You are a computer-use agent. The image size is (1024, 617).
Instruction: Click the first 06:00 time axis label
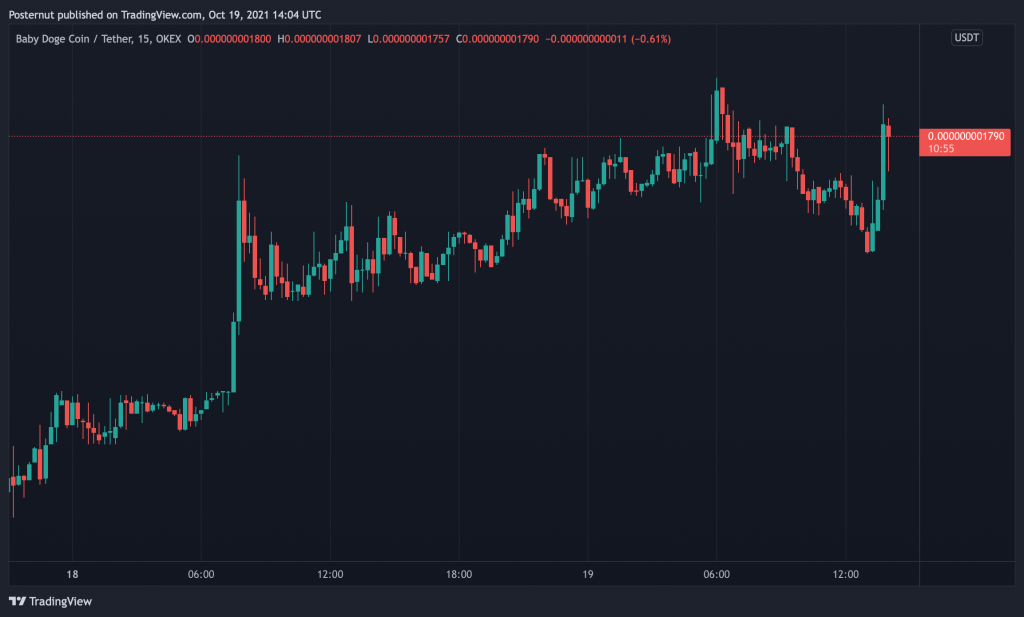pyautogui.click(x=201, y=575)
